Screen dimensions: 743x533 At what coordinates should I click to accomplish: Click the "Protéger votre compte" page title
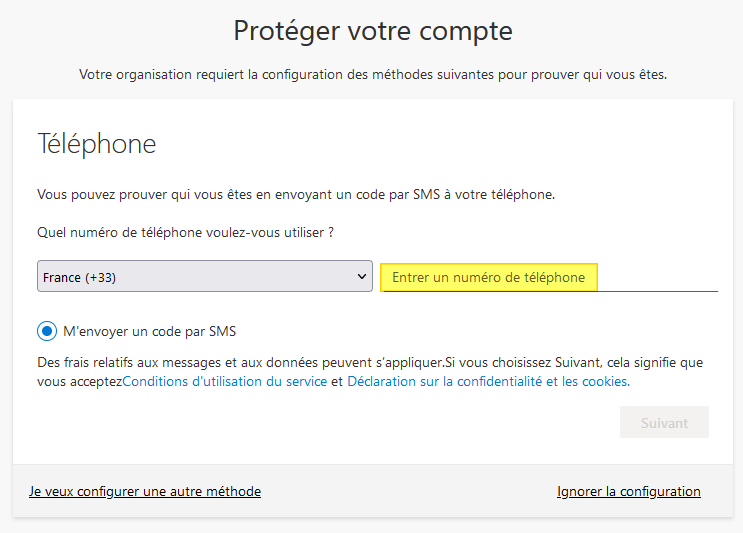(x=372, y=31)
